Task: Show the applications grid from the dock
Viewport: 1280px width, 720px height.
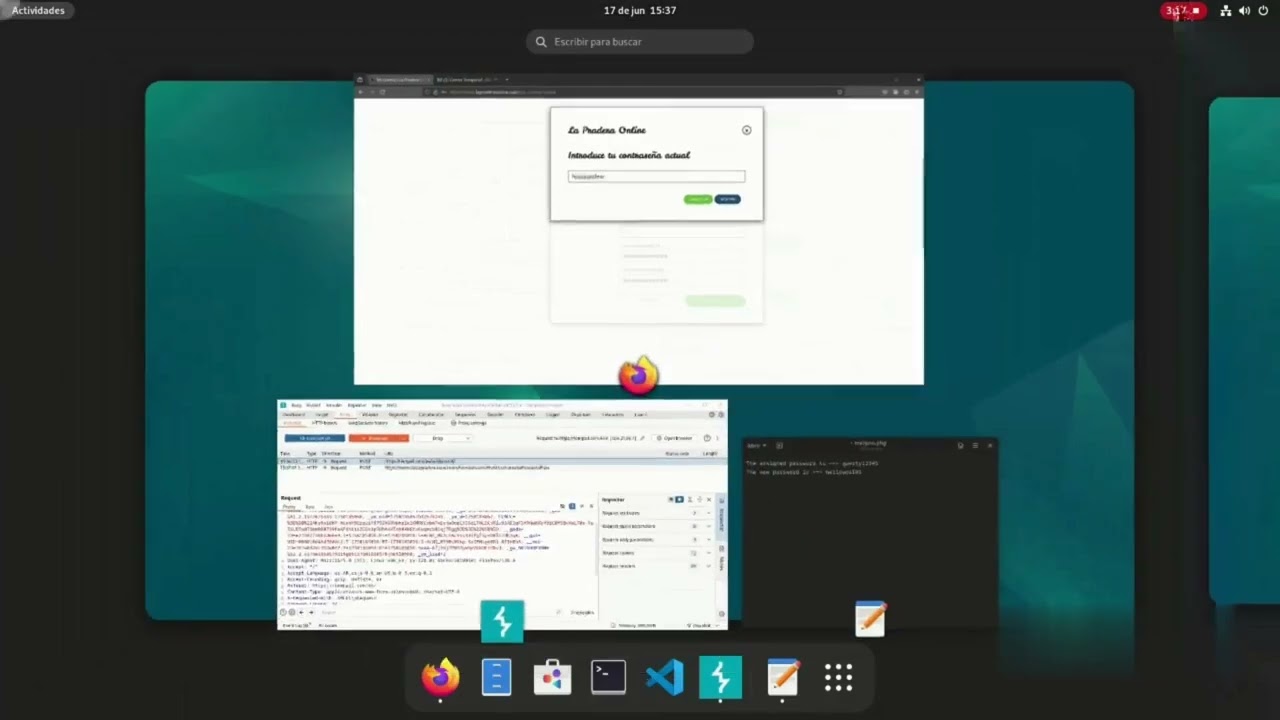Action: pos(838,678)
